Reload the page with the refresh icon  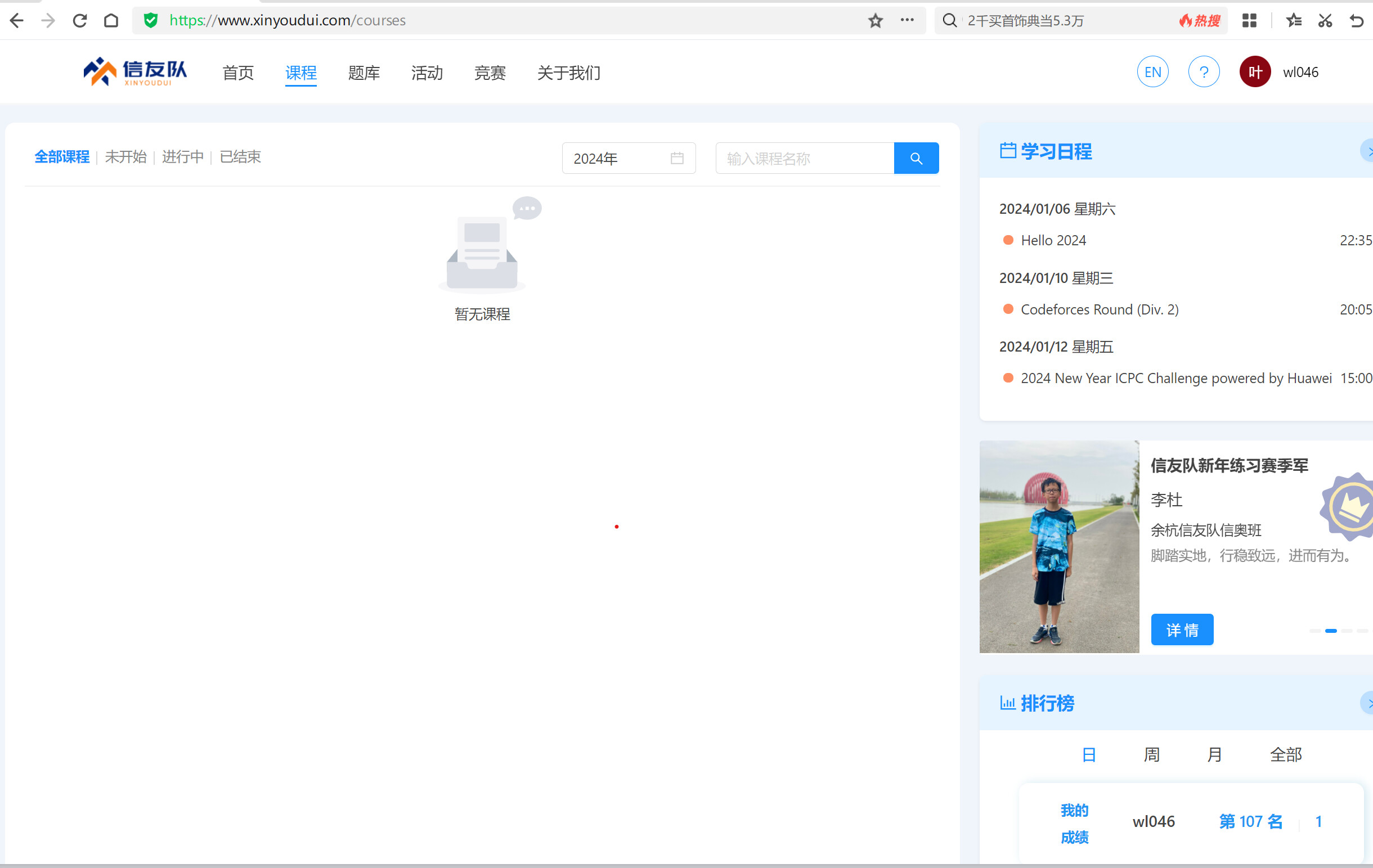click(80, 20)
